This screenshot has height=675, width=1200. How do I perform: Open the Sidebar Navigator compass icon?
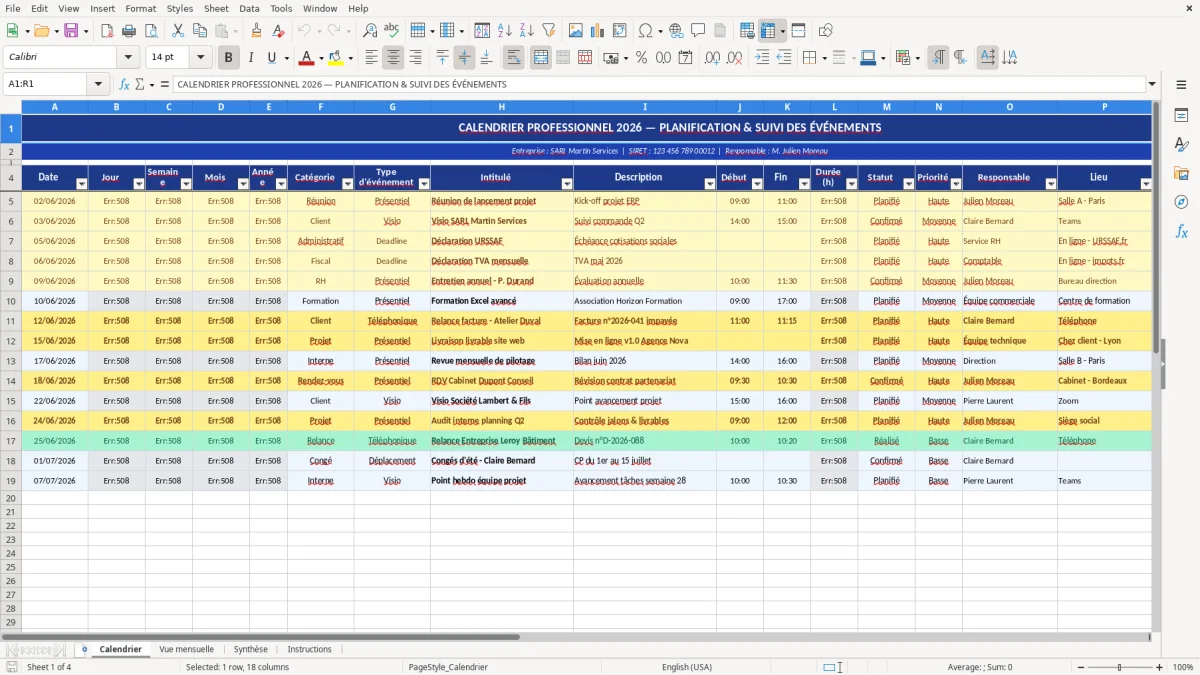pyautogui.click(x=1181, y=202)
